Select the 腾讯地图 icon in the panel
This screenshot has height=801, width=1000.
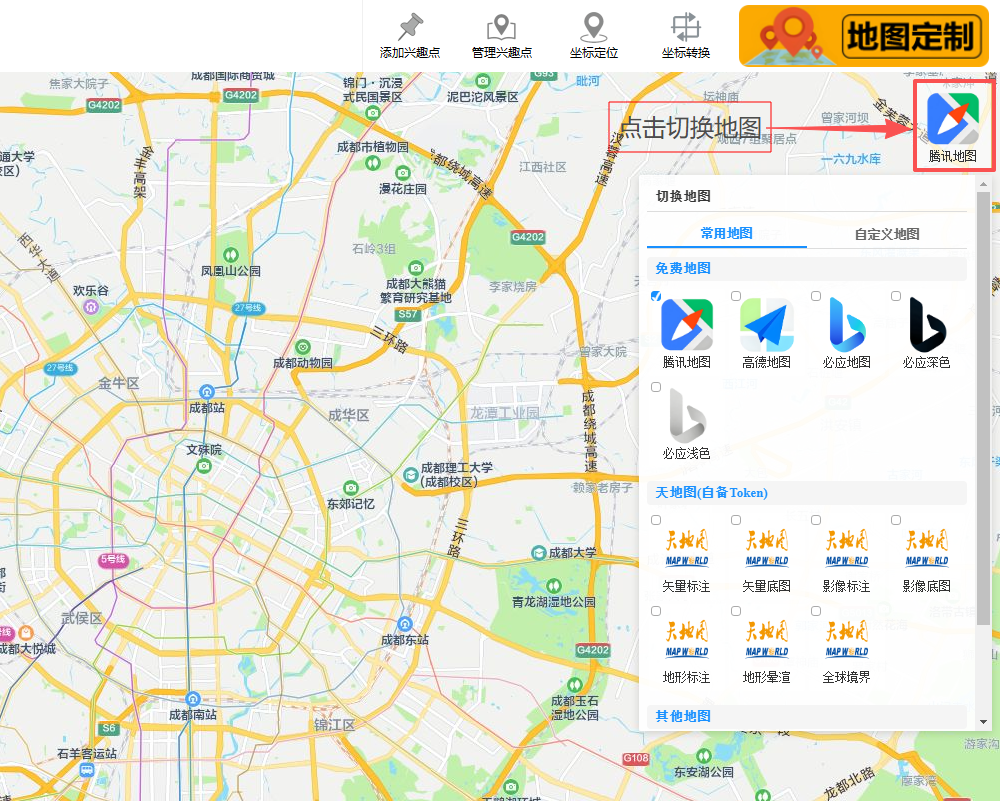pyautogui.click(x=686, y=325)
